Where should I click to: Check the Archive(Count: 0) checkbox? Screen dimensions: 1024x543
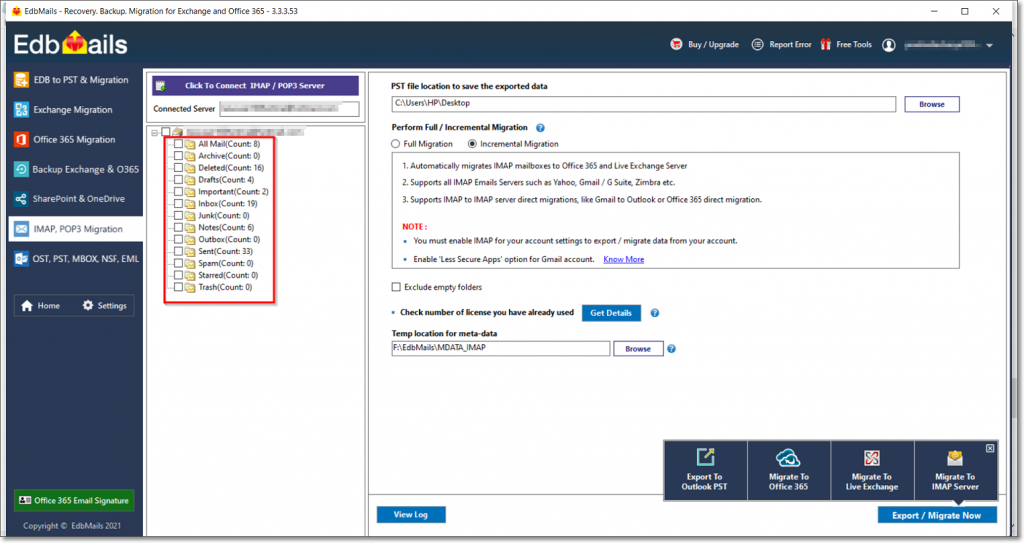(x=178, y=156)
